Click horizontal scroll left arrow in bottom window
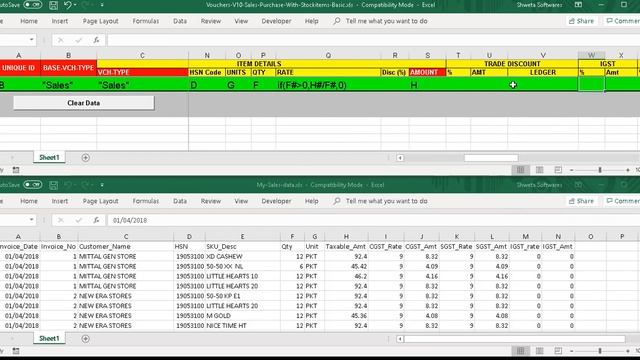The image size is (640, 360). (x=400, y=339)
